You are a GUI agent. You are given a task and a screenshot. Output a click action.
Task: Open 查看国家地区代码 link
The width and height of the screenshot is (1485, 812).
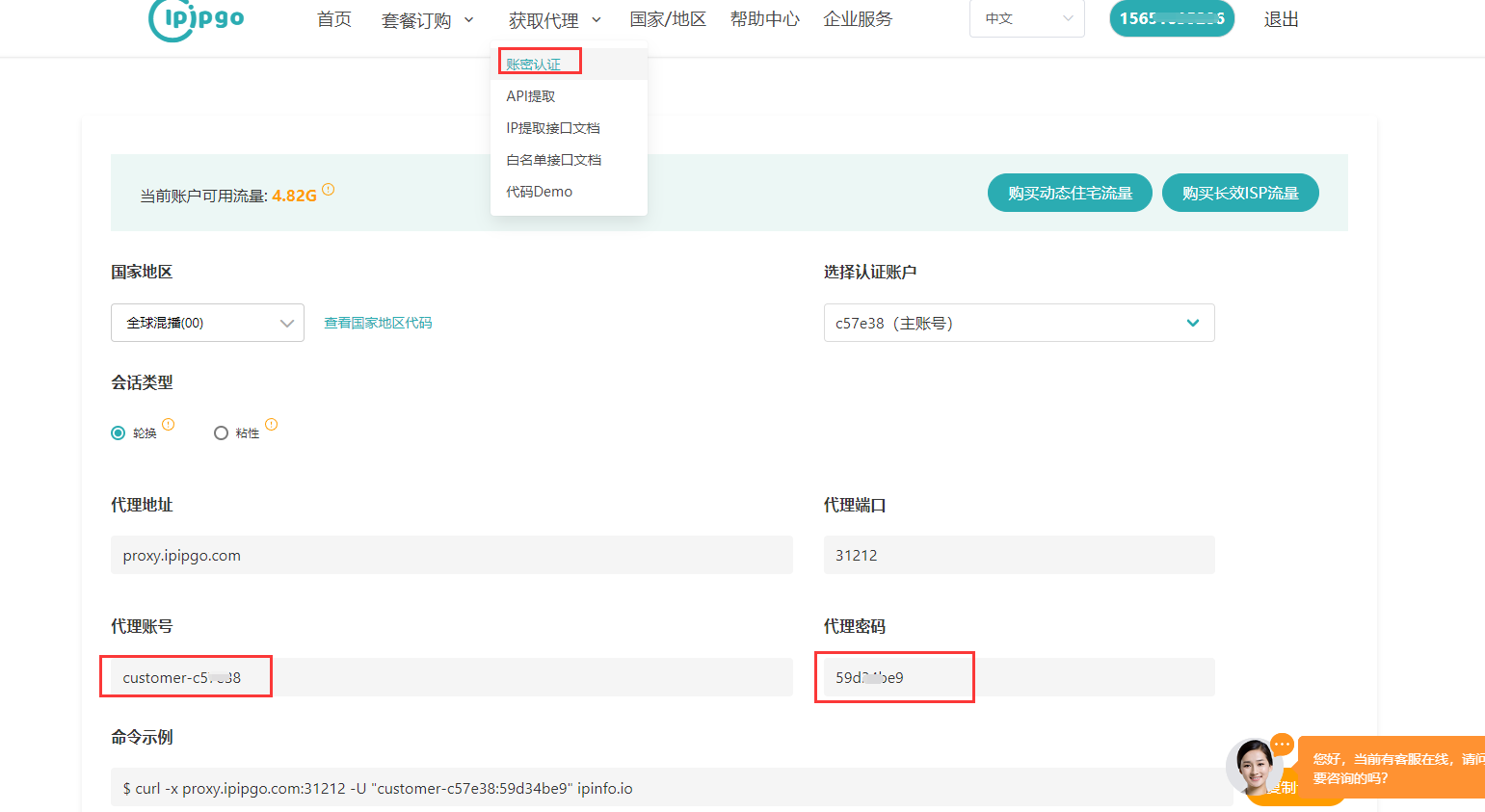[378, 323]
